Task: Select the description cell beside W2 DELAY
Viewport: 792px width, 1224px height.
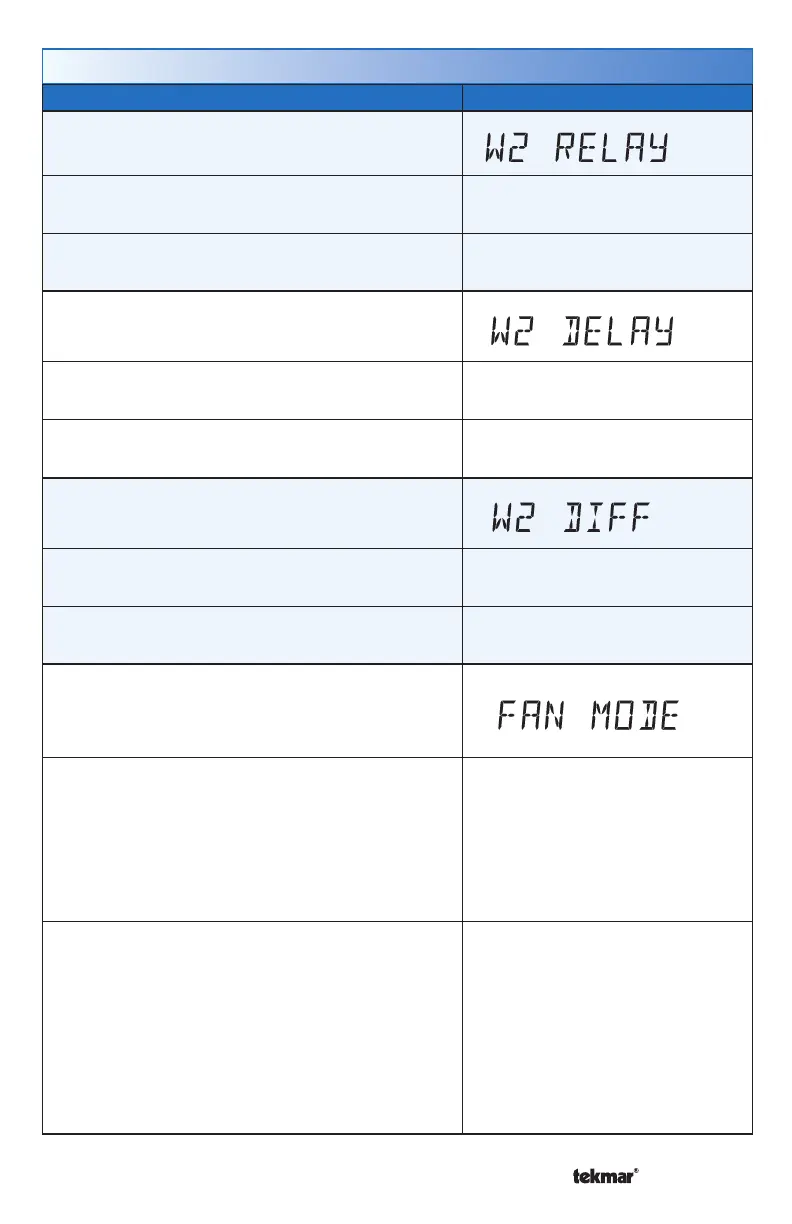Action: click(x=252, y=325)
